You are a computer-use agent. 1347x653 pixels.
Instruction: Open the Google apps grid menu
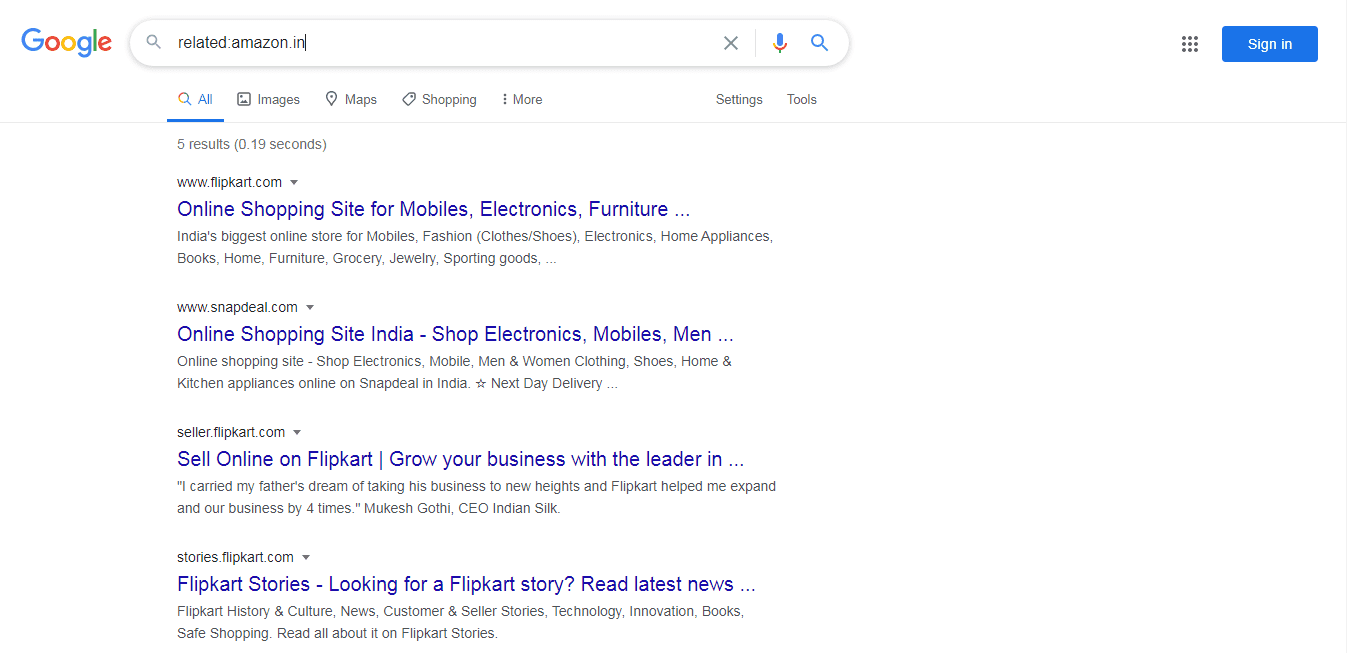[x=1189, y=43]
